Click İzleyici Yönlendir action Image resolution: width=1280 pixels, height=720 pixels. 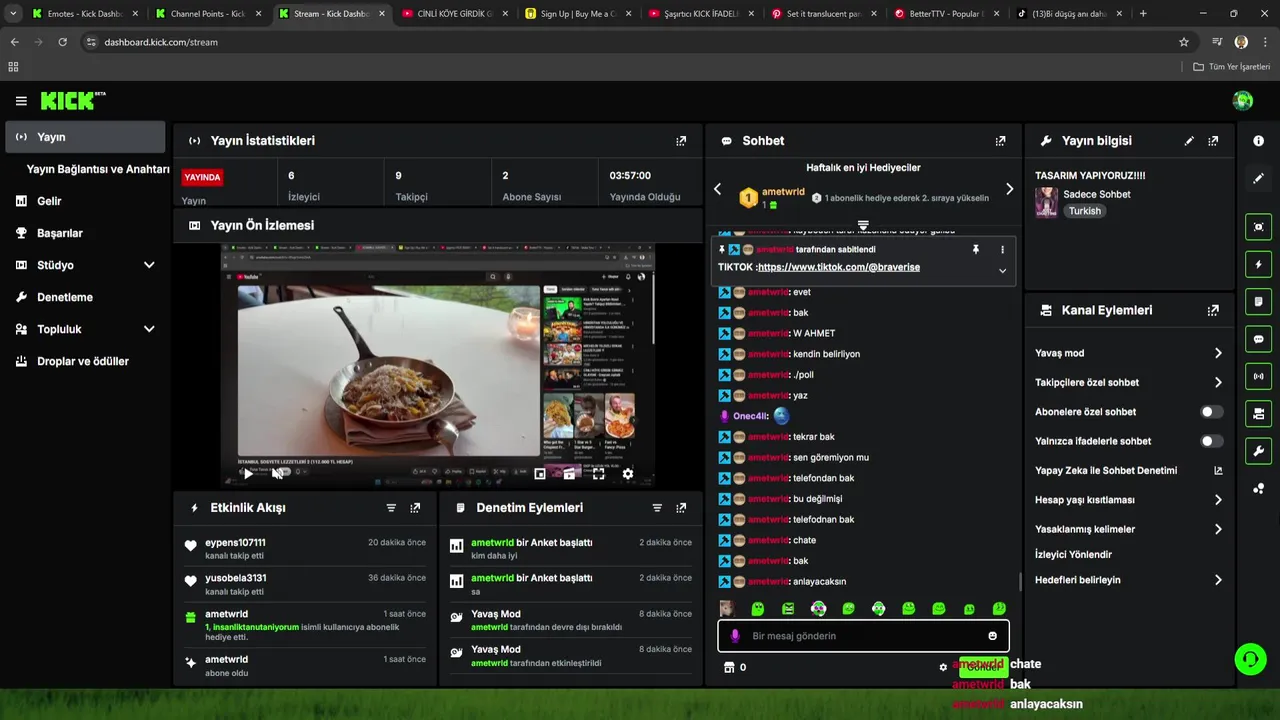coord(1073,554)
